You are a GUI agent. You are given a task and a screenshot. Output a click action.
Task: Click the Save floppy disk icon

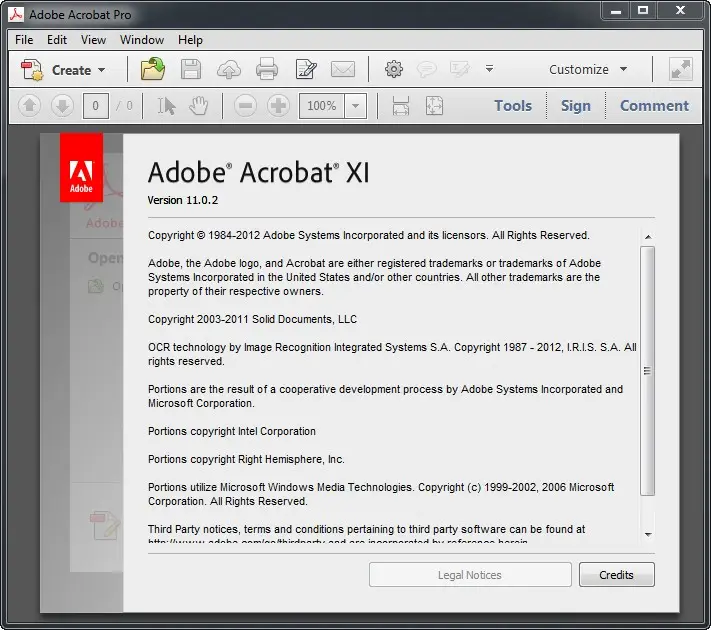191,69
